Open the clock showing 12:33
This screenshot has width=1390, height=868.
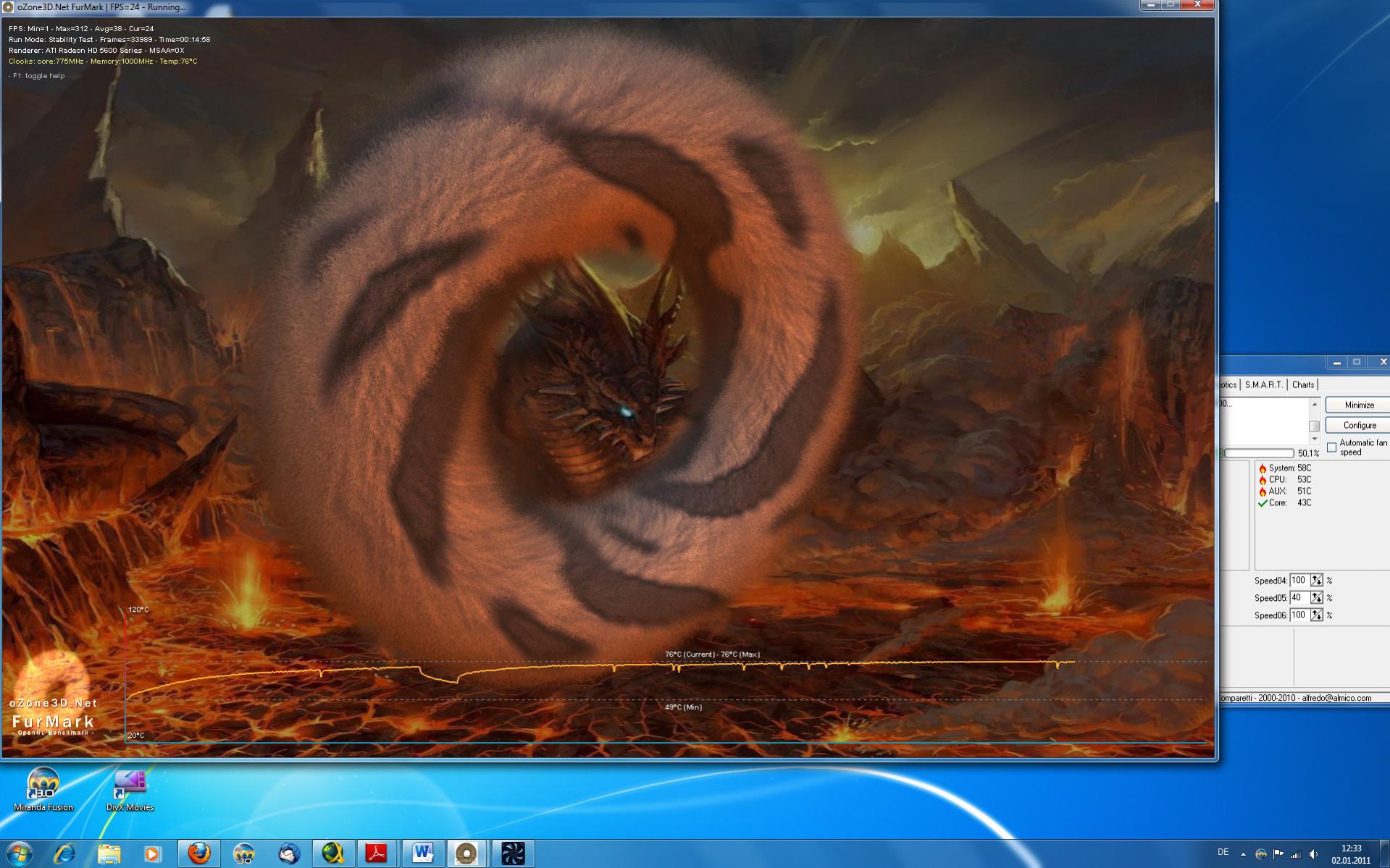coord(1351,854)
